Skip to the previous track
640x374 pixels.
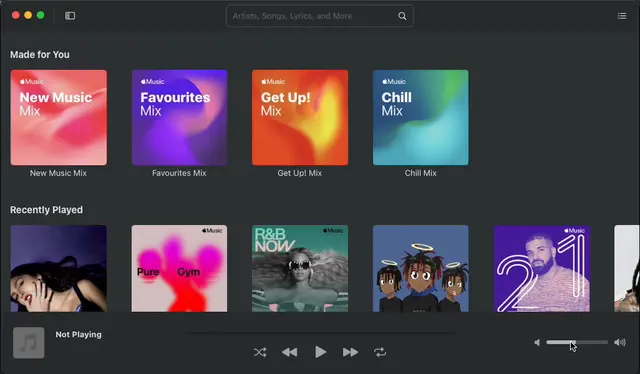(289, 352)
